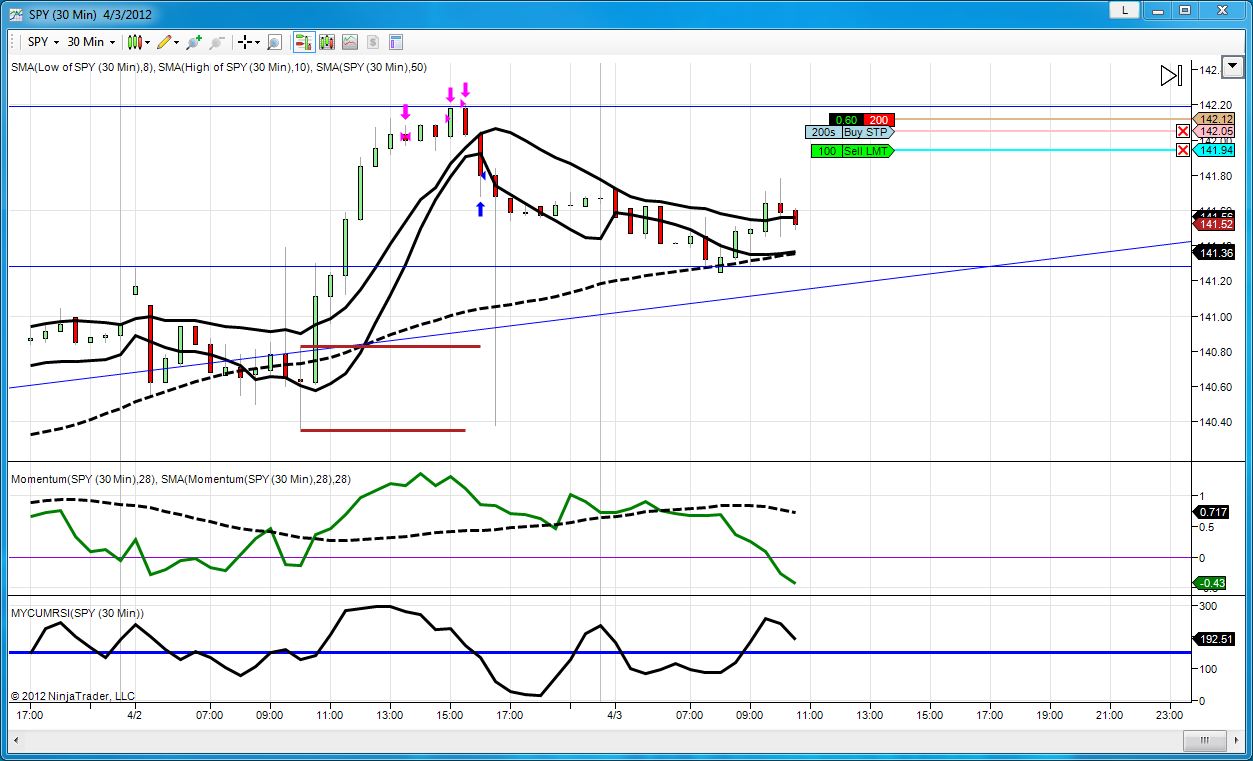Click the 4/3 date label on time axis
Screen dimensions: 1253x761
[x=615, y=715]
